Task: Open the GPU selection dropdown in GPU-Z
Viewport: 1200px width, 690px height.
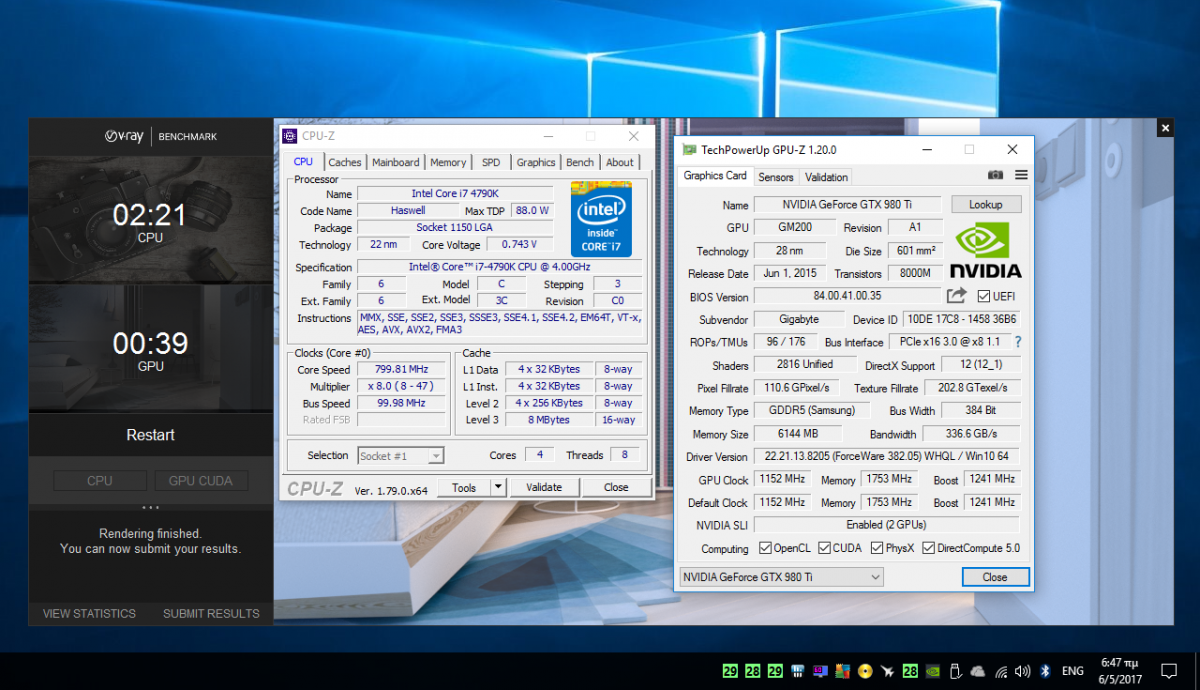Action: click(781, 577)
